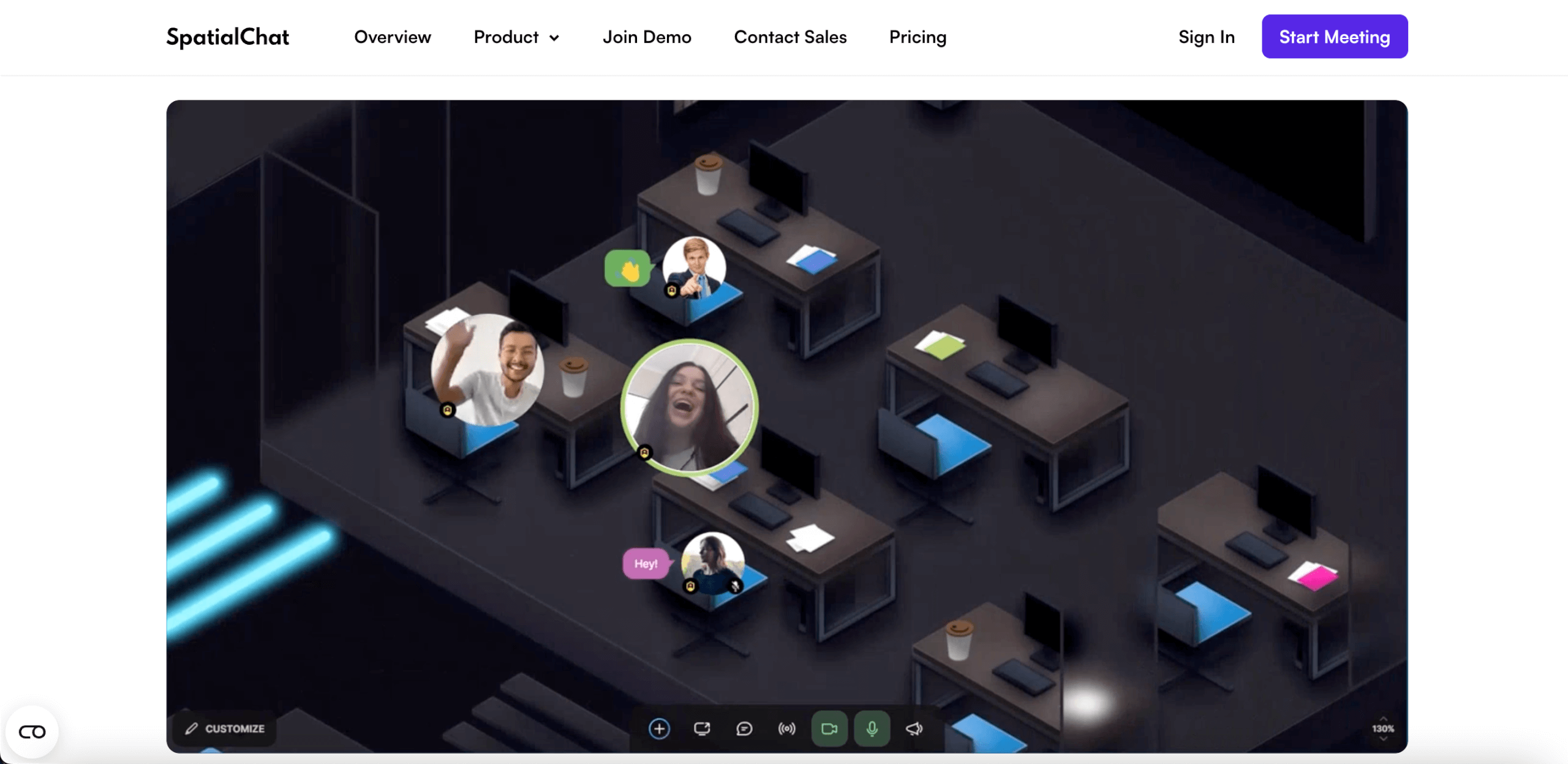The width and height of the screenshot is (1568, 764).
Task: Select the laughing woman's avatar with green ring
Action: [690, 408]
